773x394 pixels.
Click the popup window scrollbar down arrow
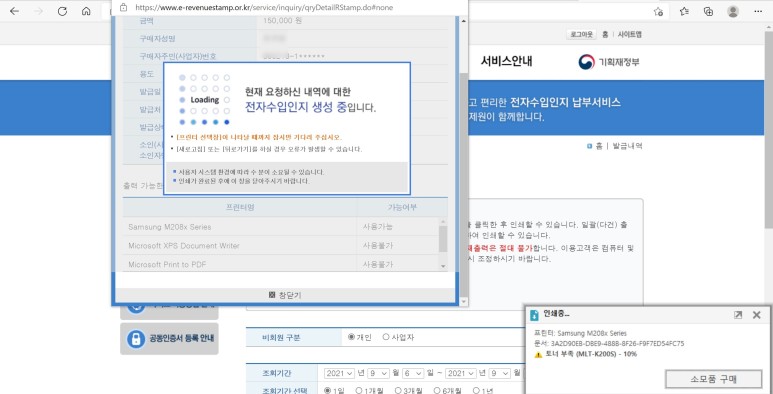[463, 301]
